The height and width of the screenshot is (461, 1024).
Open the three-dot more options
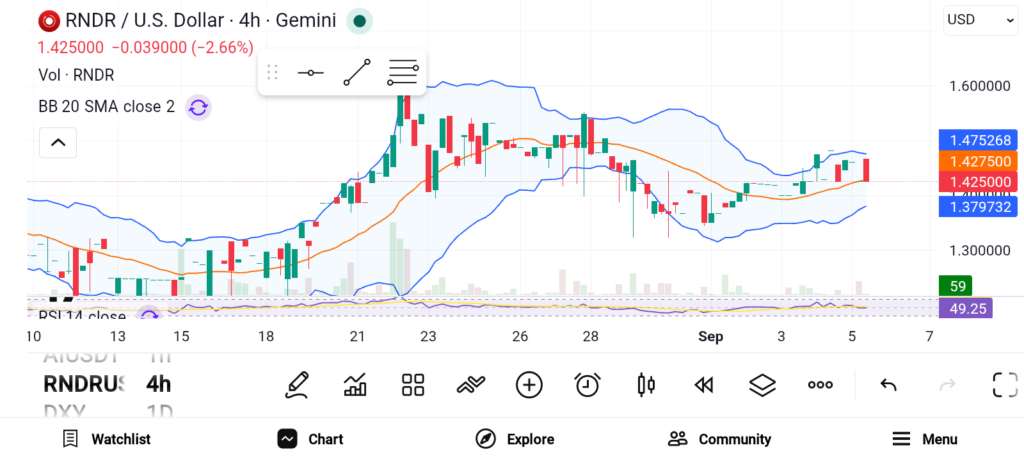(820, 385)
